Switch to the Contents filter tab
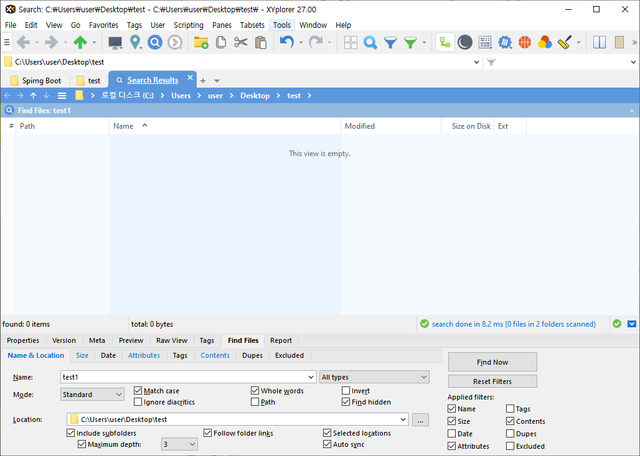This screenshot has height=456, width=640. point(215,355)
